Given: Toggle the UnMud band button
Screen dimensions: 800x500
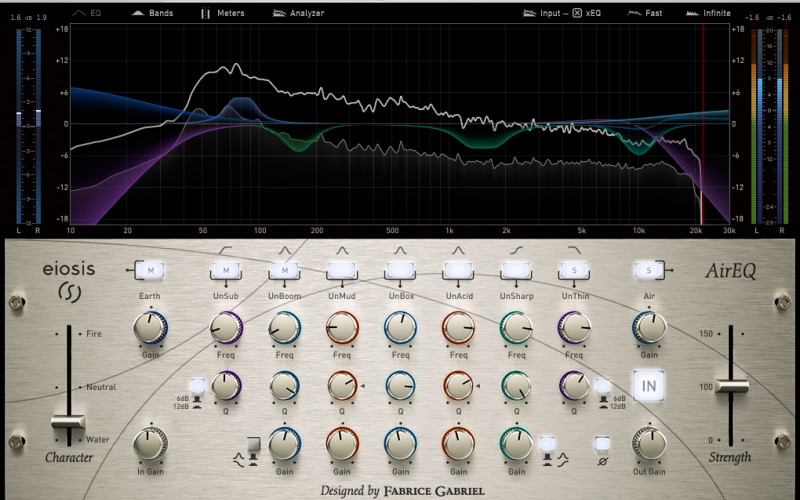Looking at the screenshot, I should coord(342,270).
